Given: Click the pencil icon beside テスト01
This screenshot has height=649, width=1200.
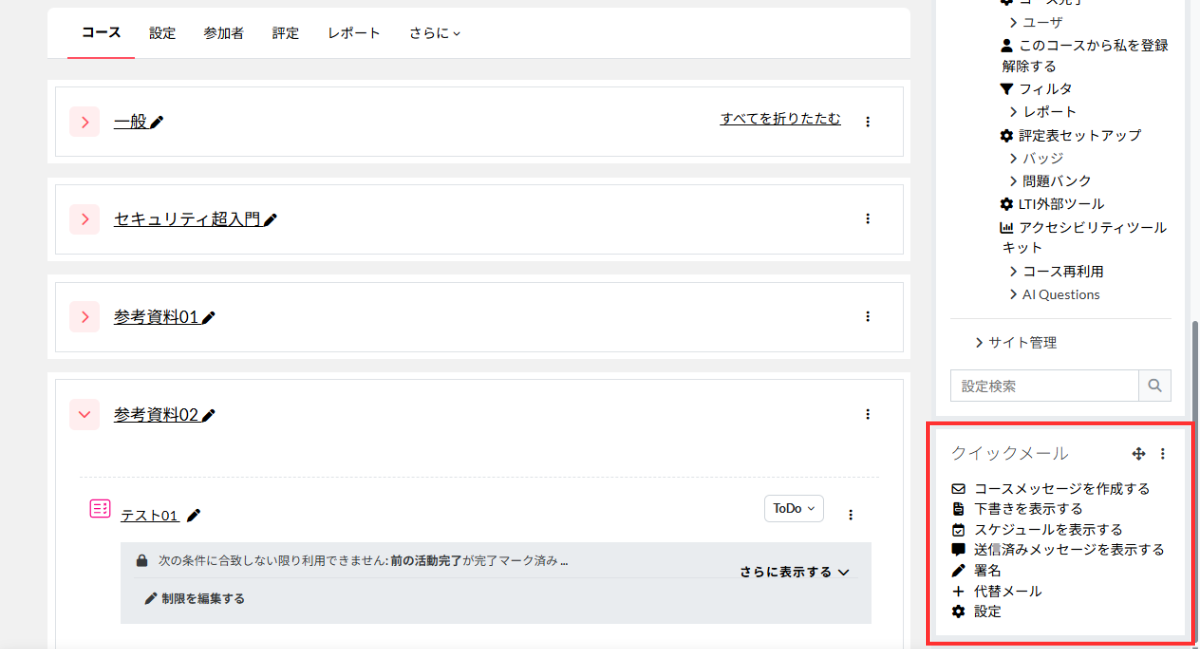Looking at the screenshot, I should pos(194,515).
